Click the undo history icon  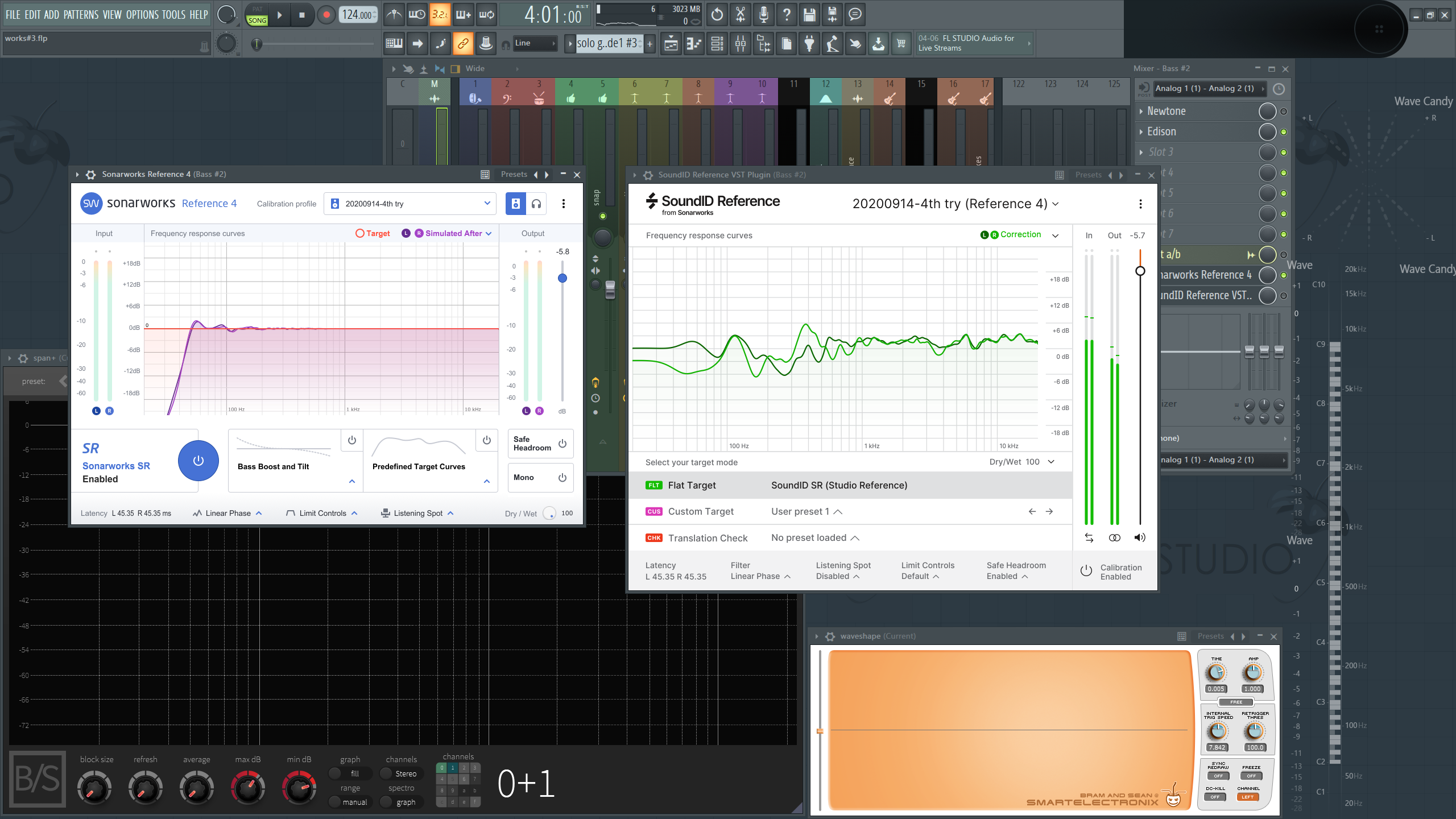[x=717, y=15]
